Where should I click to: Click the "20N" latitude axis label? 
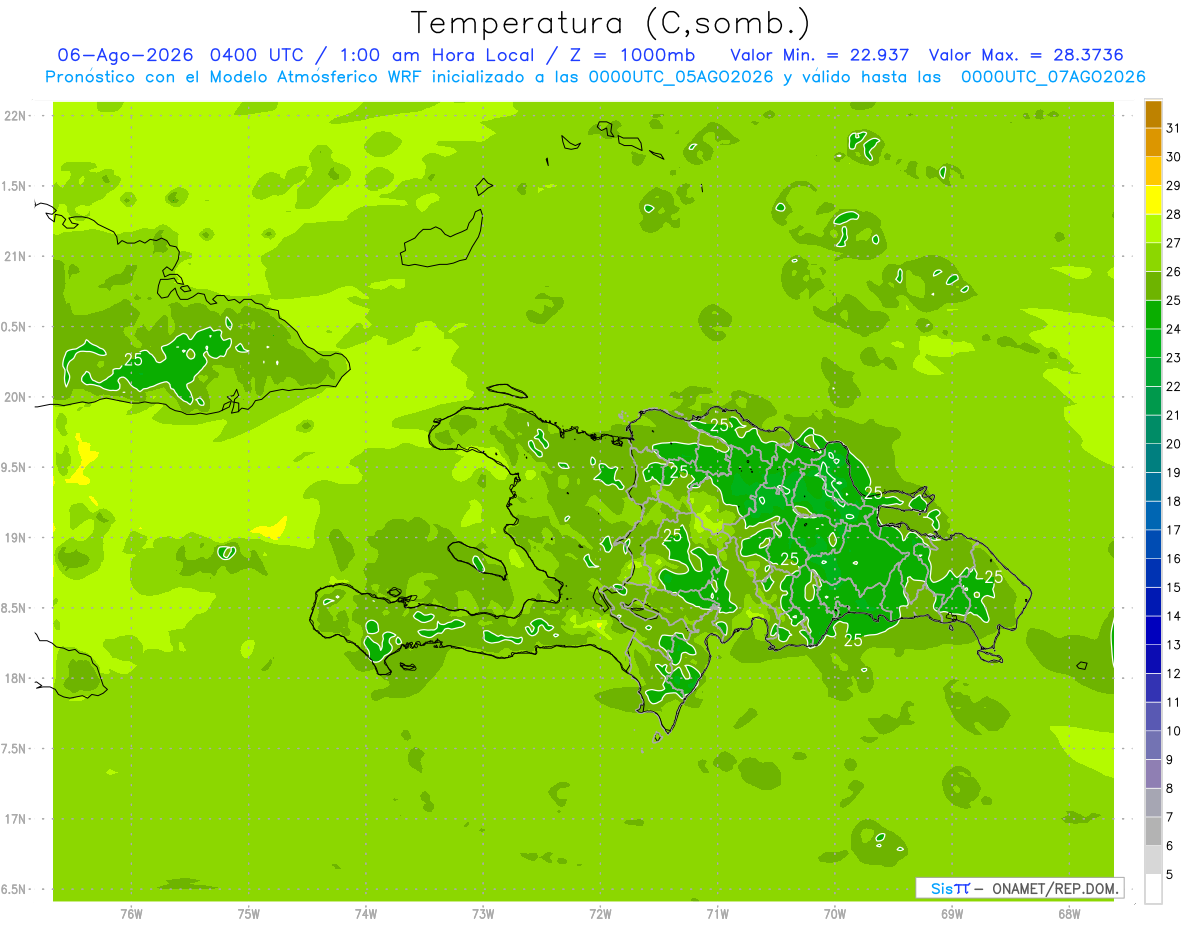coord(17,397)
